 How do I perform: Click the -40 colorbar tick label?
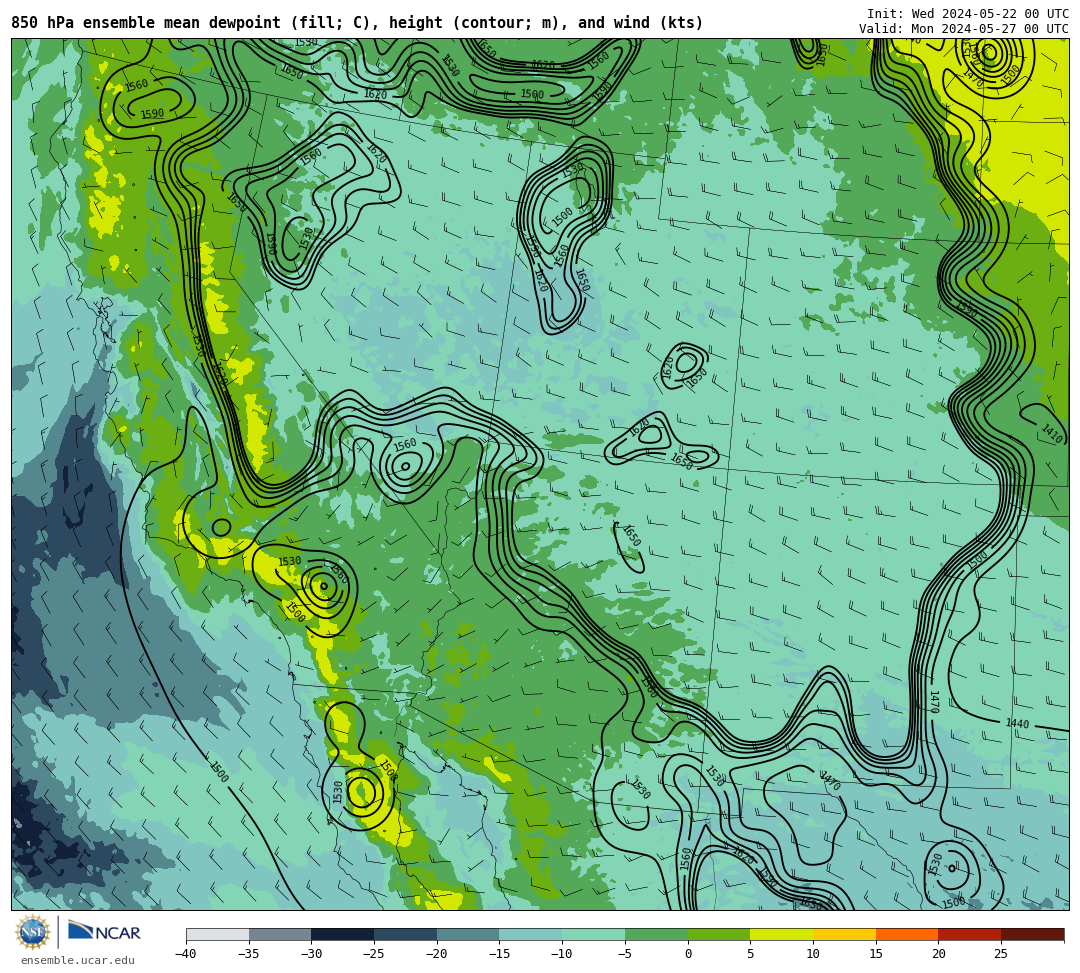tap(185, 954)
